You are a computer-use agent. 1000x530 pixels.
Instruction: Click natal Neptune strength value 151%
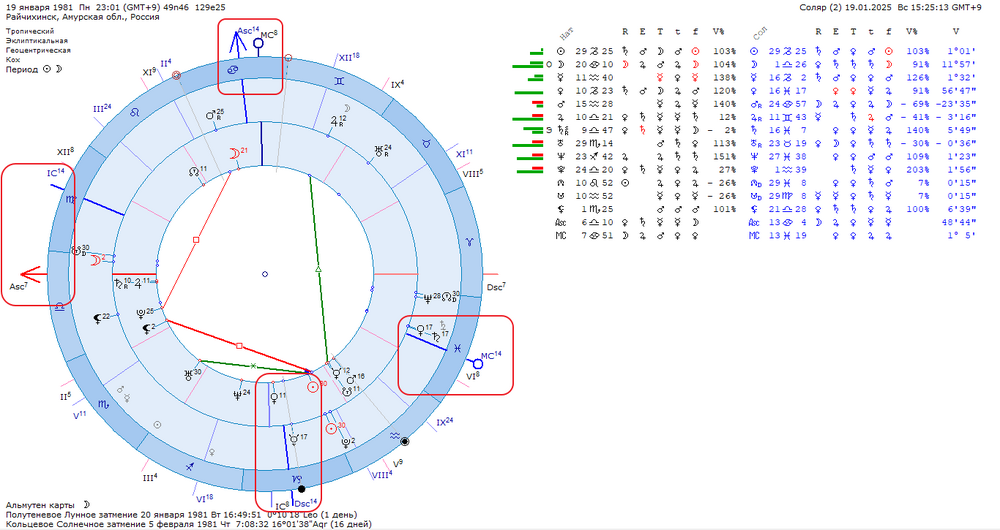pos(724,156)
